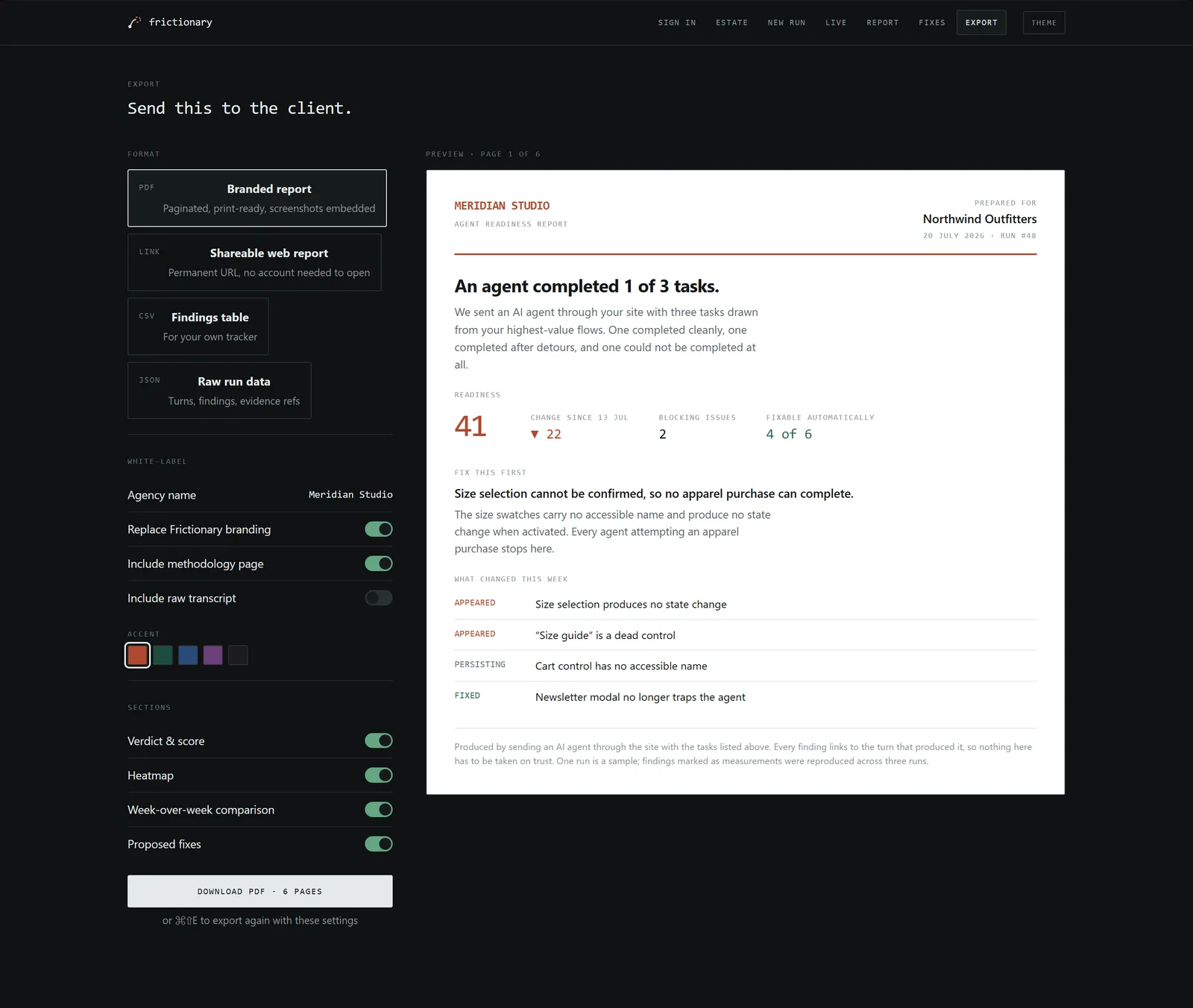Click row "Newsletter modal no longer traps the agent"

point(746,697)
